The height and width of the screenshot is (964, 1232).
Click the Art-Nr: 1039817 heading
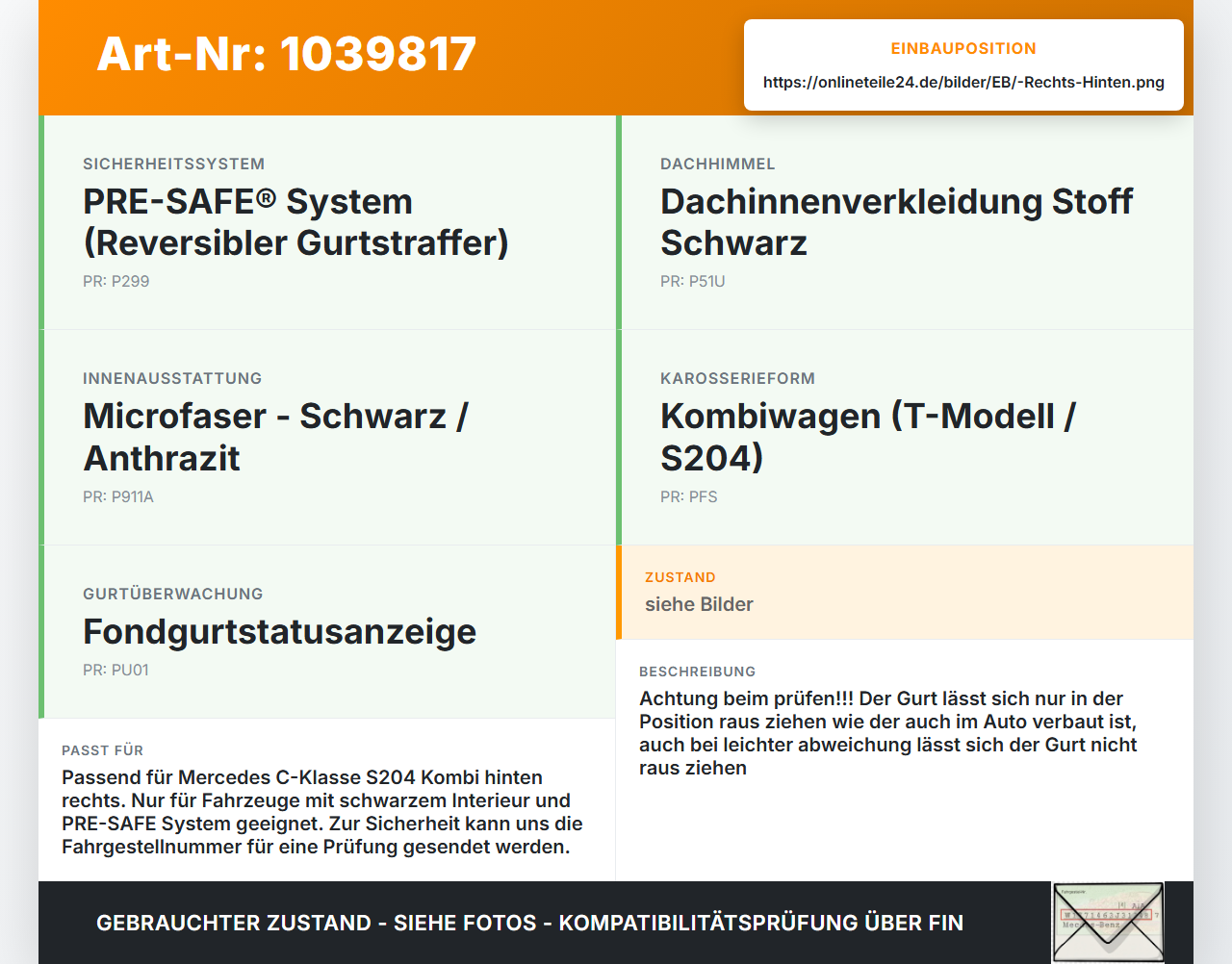pyautogui.click(x=287, y=54)
